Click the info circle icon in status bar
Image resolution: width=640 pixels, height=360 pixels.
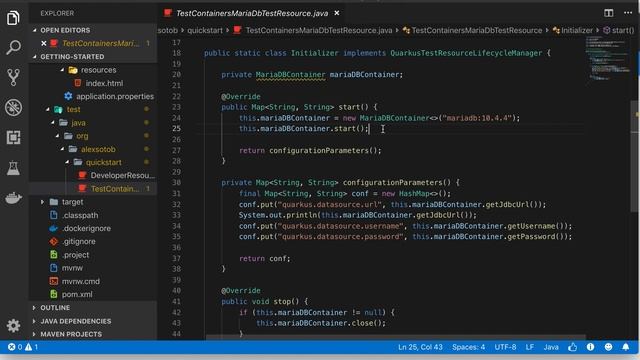590,347
